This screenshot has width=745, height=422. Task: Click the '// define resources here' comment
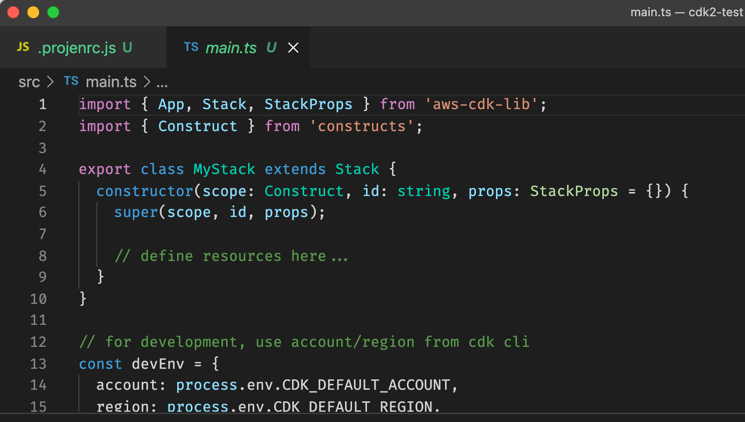pos(231,257)
